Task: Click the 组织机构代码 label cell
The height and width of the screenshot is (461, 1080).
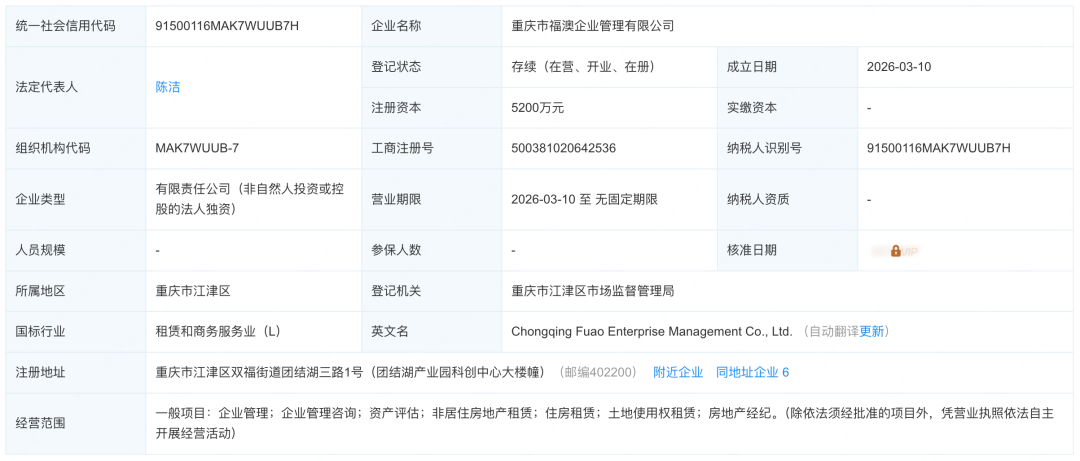Action: (76, 148)
